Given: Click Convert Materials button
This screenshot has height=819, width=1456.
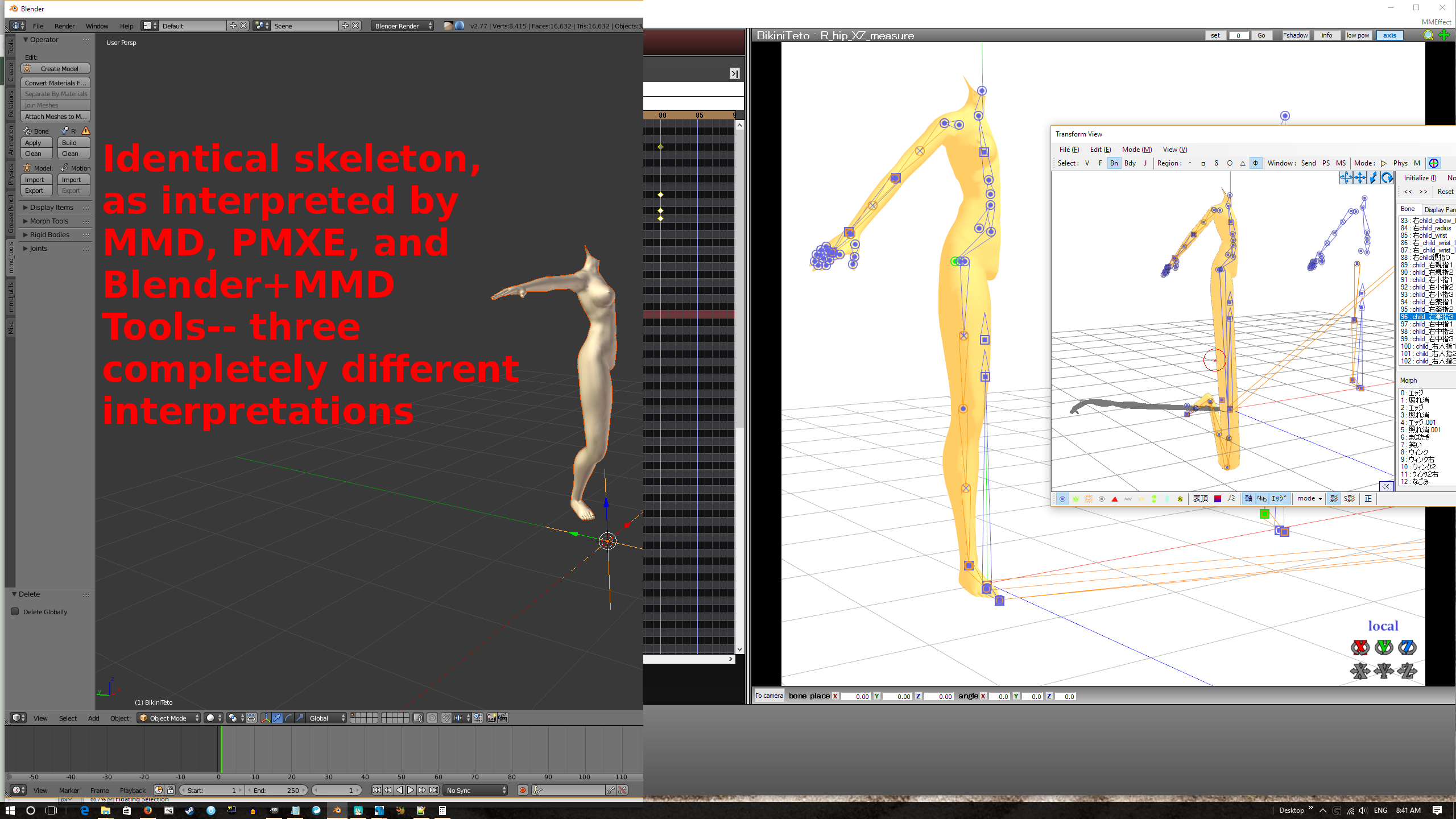Looking at the screenshot, I should pos(56,83).
